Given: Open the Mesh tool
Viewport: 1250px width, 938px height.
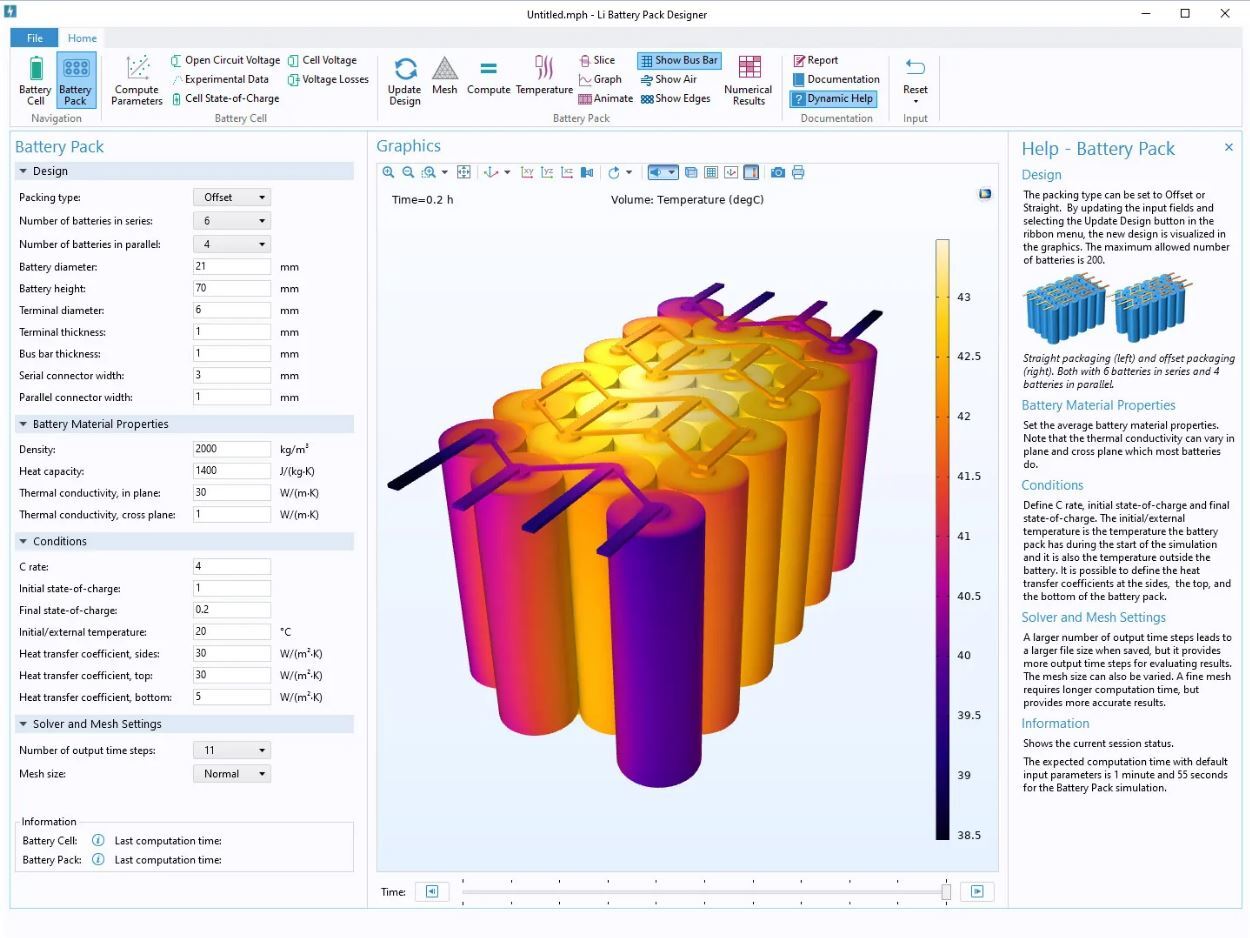Looking at the screenshot, I should click(444, 79).
